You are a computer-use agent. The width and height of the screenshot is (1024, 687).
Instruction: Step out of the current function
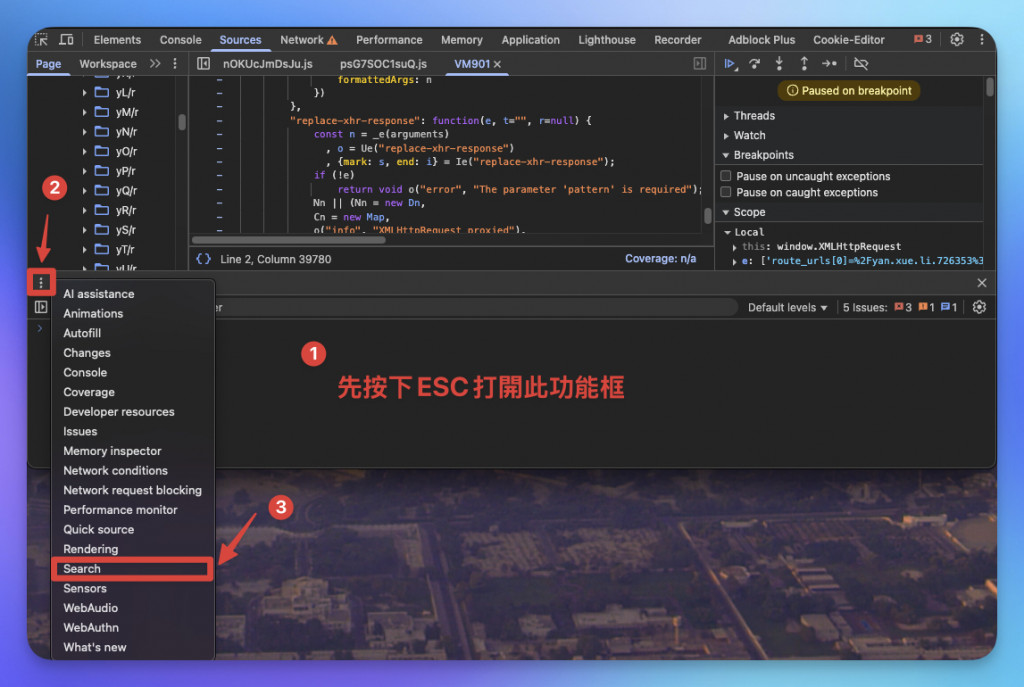(804, 63)
